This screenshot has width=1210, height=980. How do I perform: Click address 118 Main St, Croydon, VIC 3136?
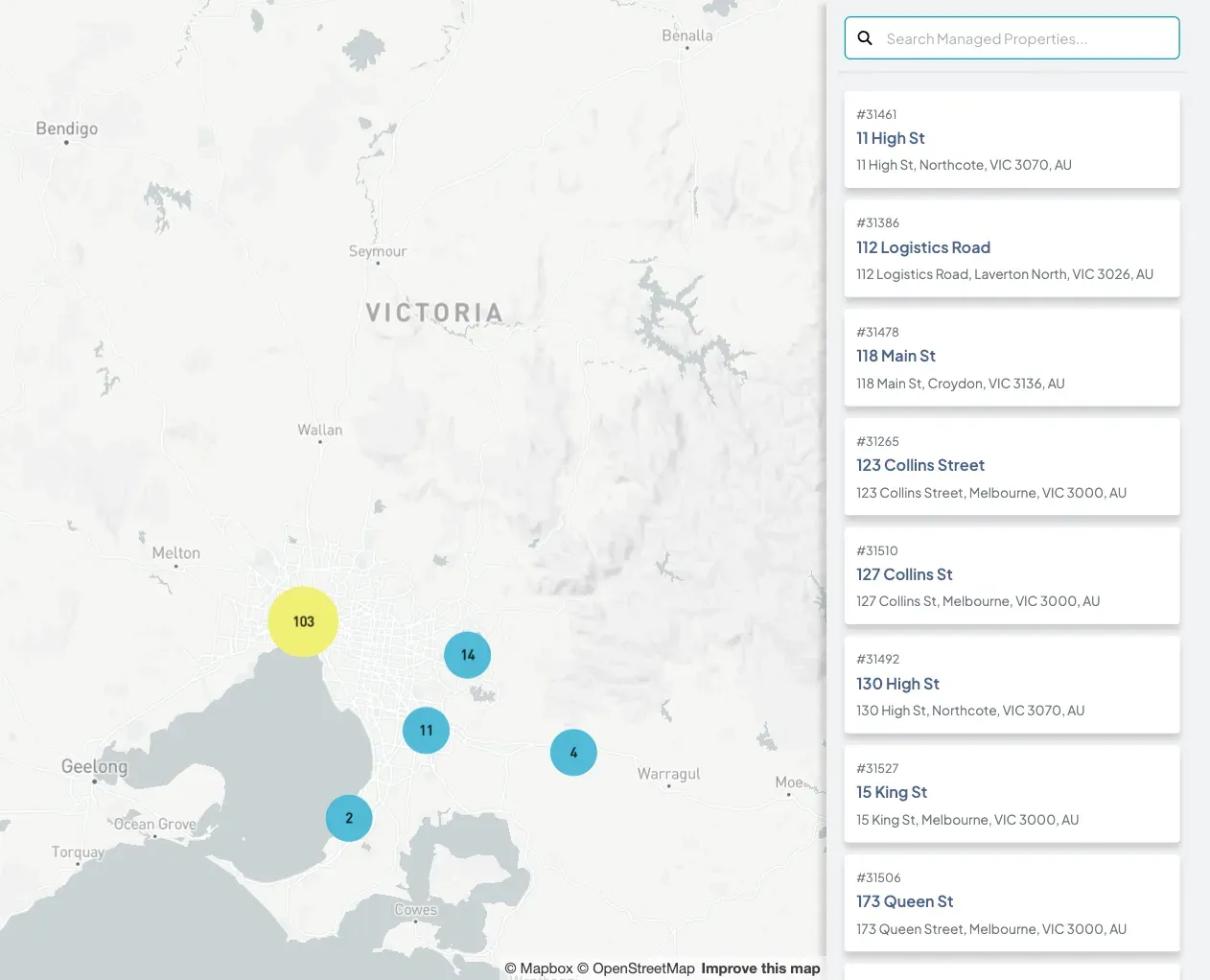(960, 384)
